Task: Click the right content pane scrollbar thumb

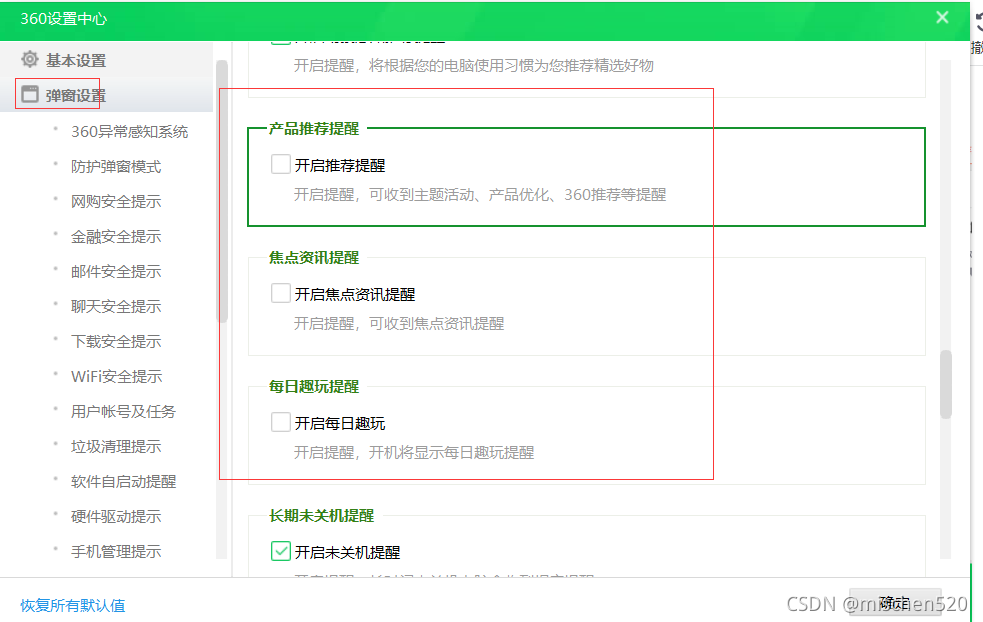Action: (x=945, y=384)
